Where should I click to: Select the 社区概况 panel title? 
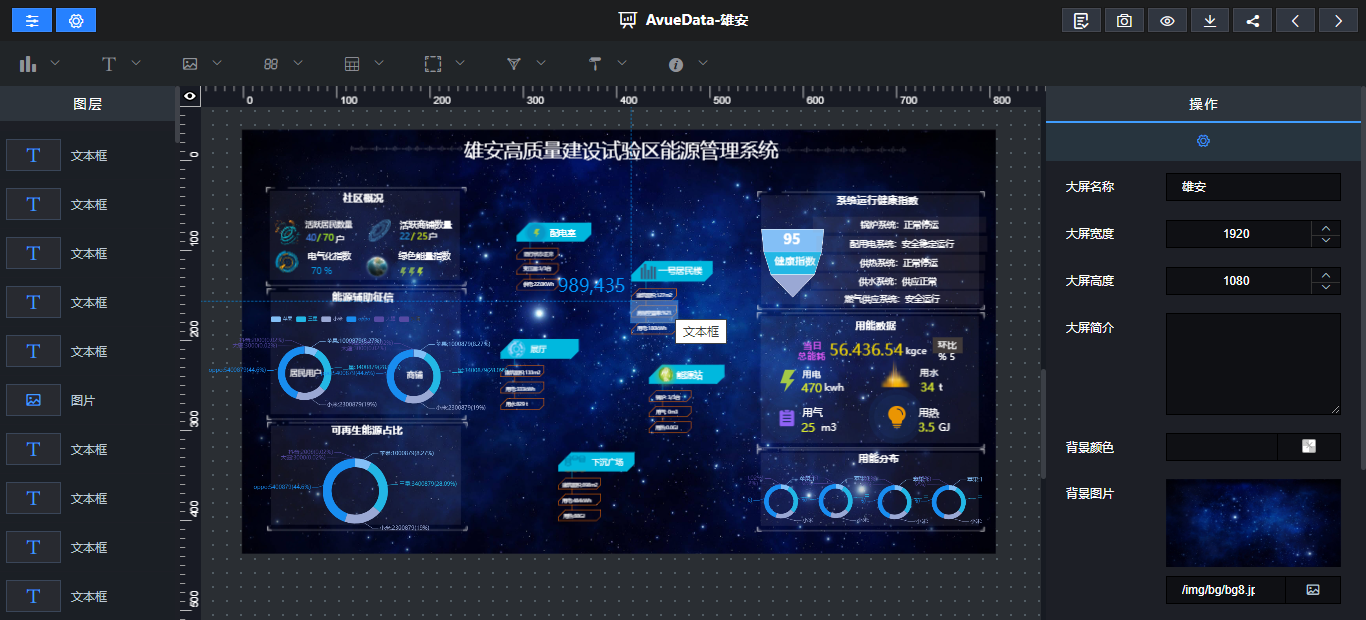click(x=362, y=198)
